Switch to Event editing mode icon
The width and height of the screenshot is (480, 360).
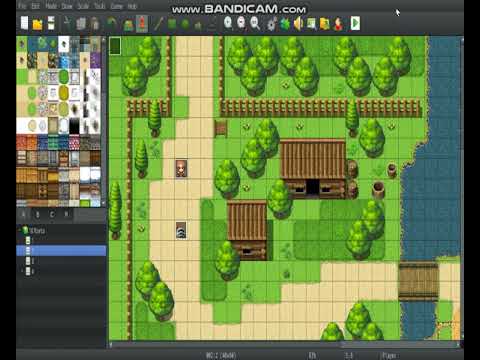coord(142,24)
